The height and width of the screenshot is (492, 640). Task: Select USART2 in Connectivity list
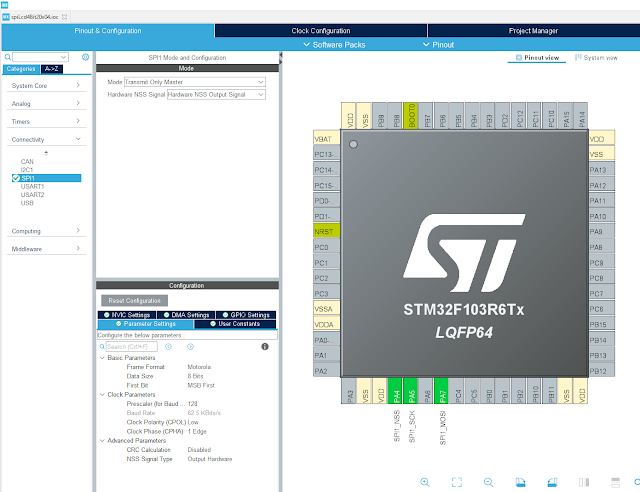tap(32, 194)
